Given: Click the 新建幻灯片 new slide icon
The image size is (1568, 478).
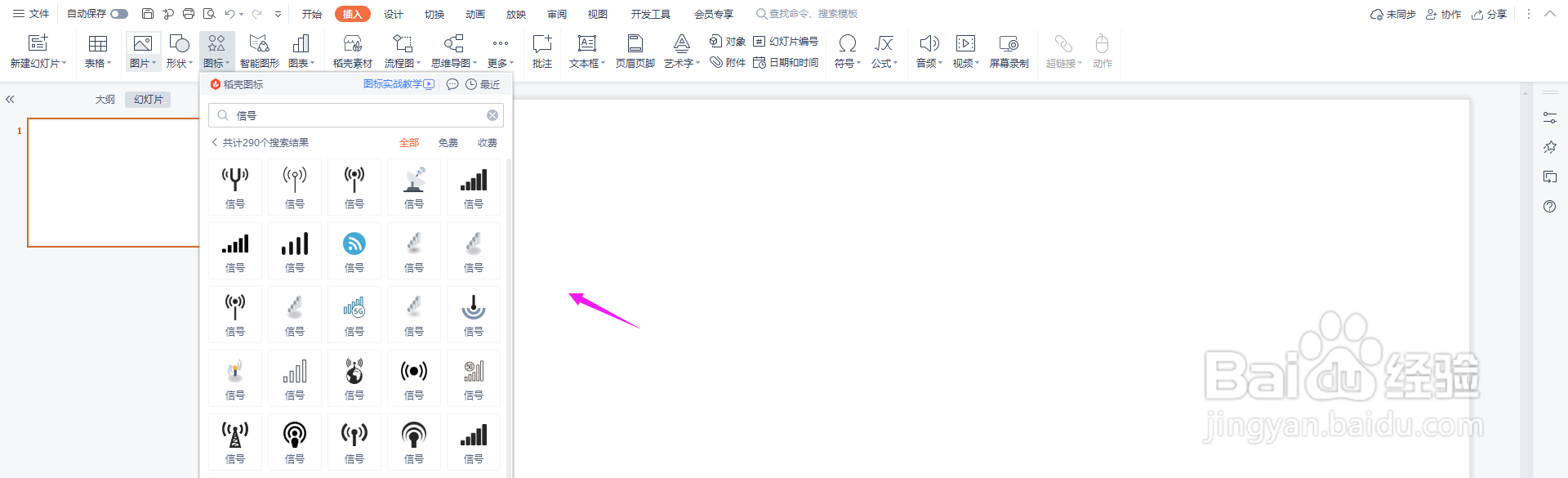Looking at the screenshot, I should coord(38,43).
